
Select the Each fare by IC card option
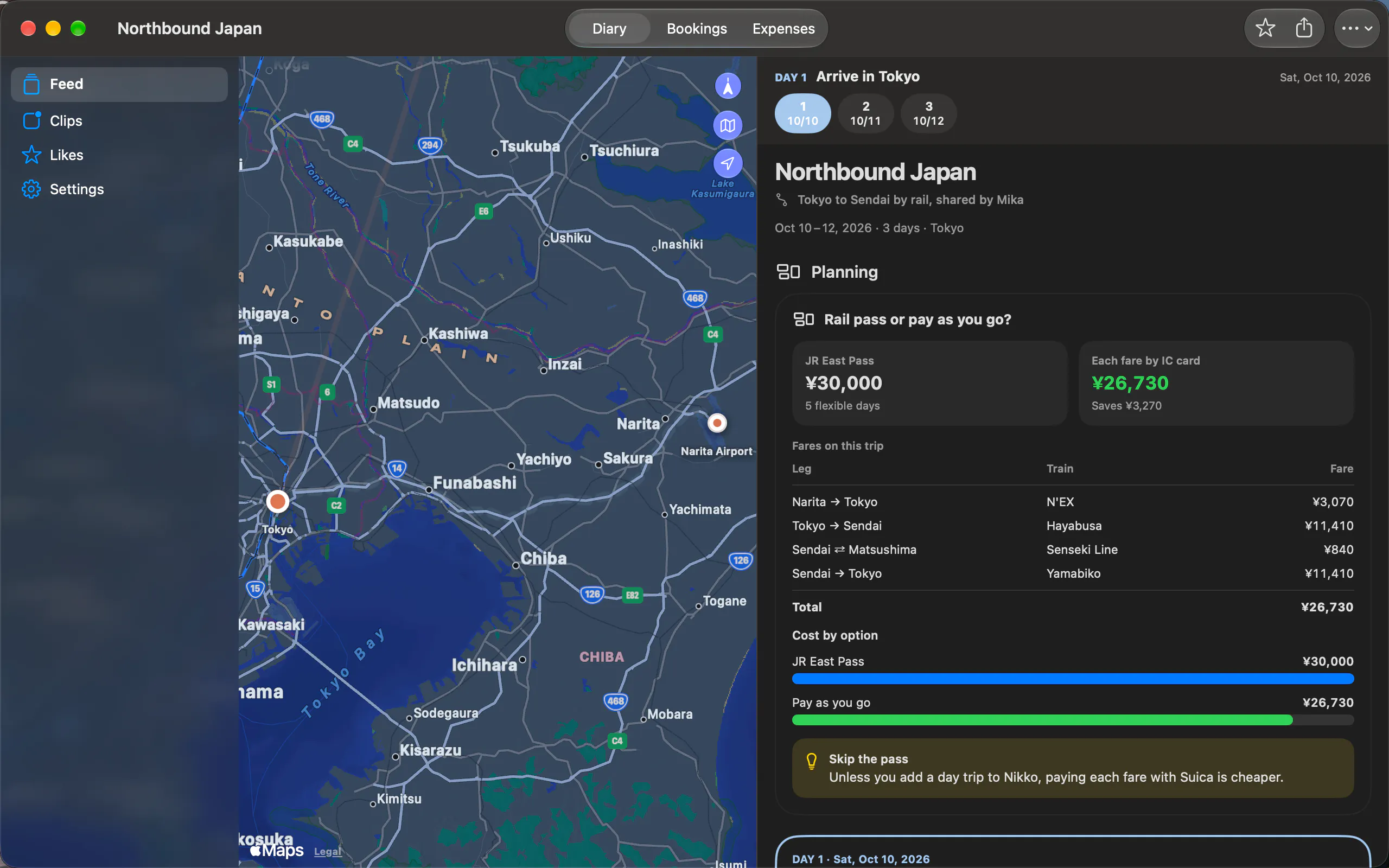pyautogui.click(x=1216, y=383)
